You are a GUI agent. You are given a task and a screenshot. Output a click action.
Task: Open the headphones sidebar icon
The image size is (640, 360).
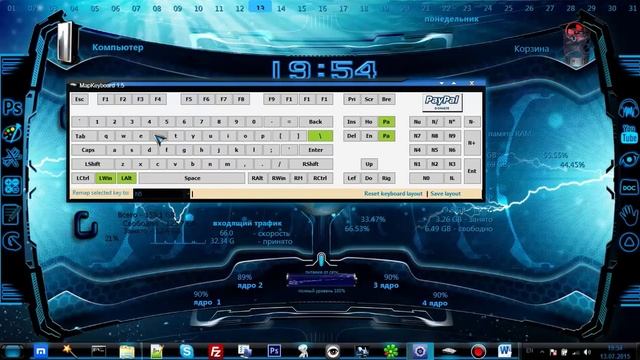point(629,109)
